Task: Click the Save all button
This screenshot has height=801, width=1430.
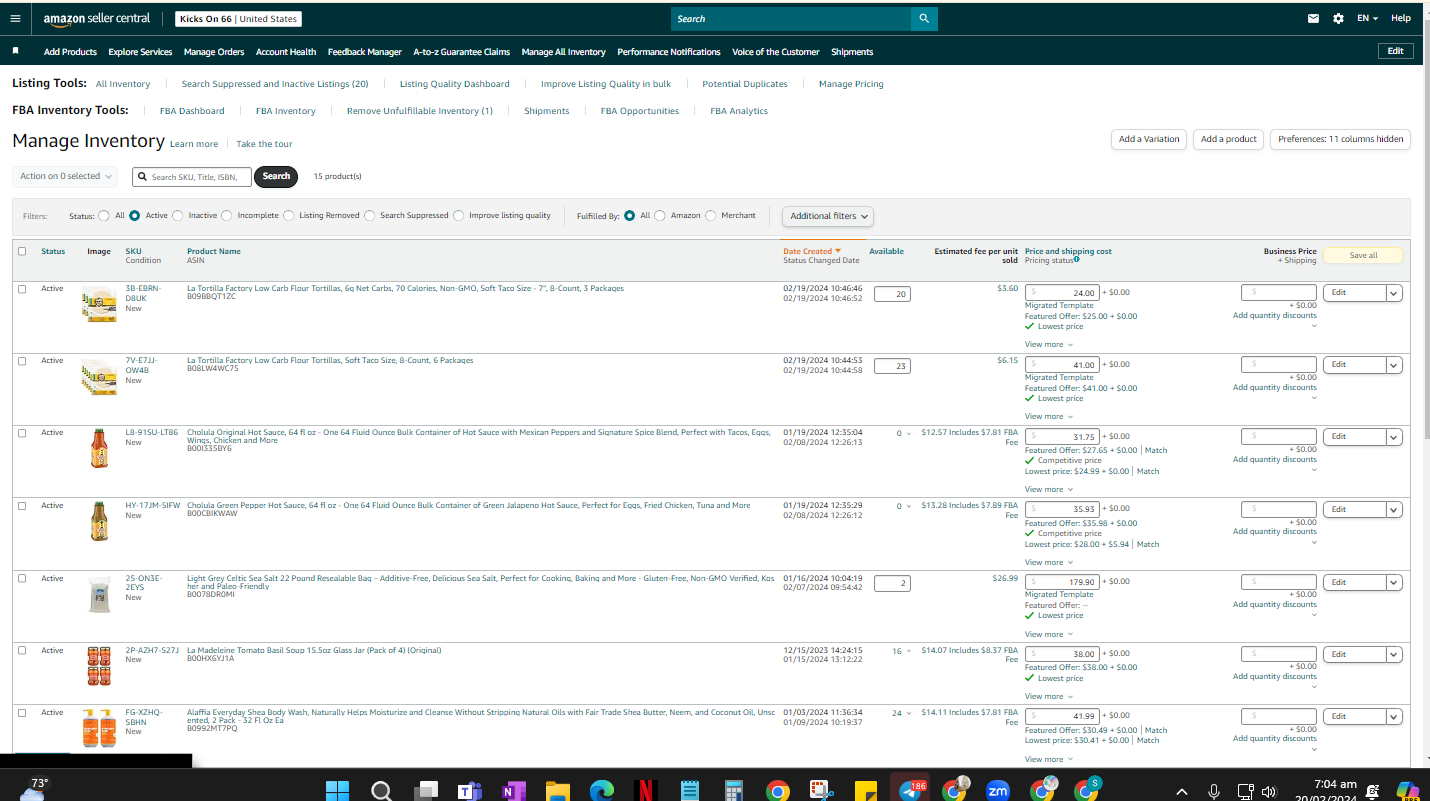Action: (x=1363, y=255)
